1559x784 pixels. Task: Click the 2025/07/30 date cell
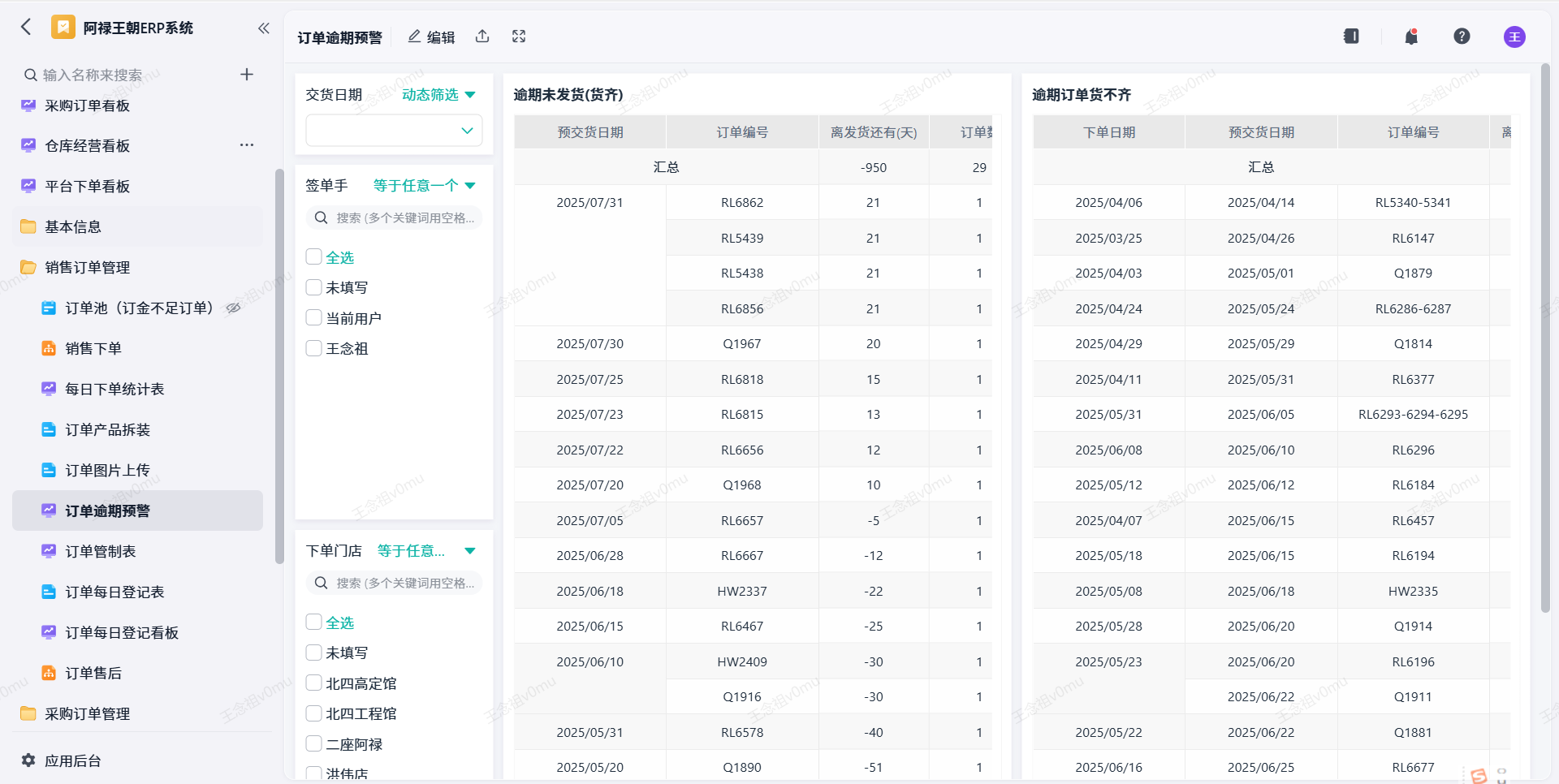pos(590,343)
